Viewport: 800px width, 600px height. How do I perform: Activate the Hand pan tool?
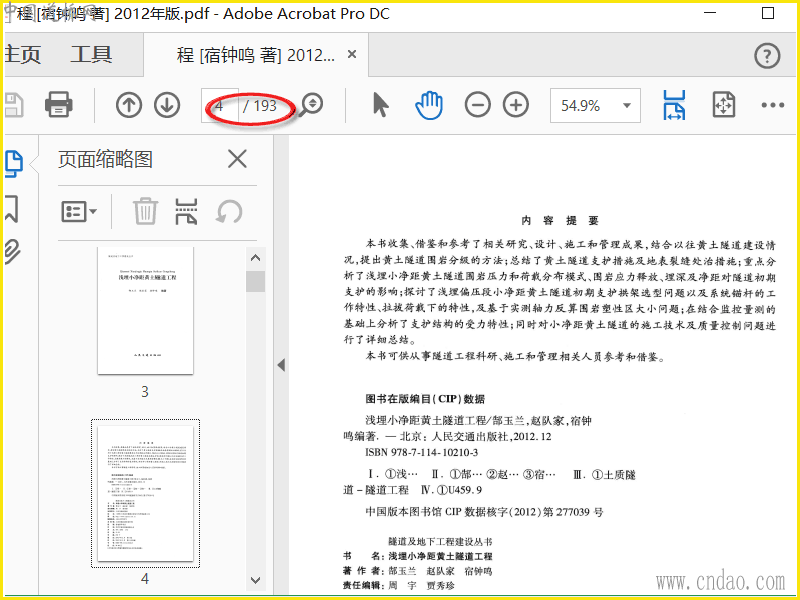coord(429,105)
